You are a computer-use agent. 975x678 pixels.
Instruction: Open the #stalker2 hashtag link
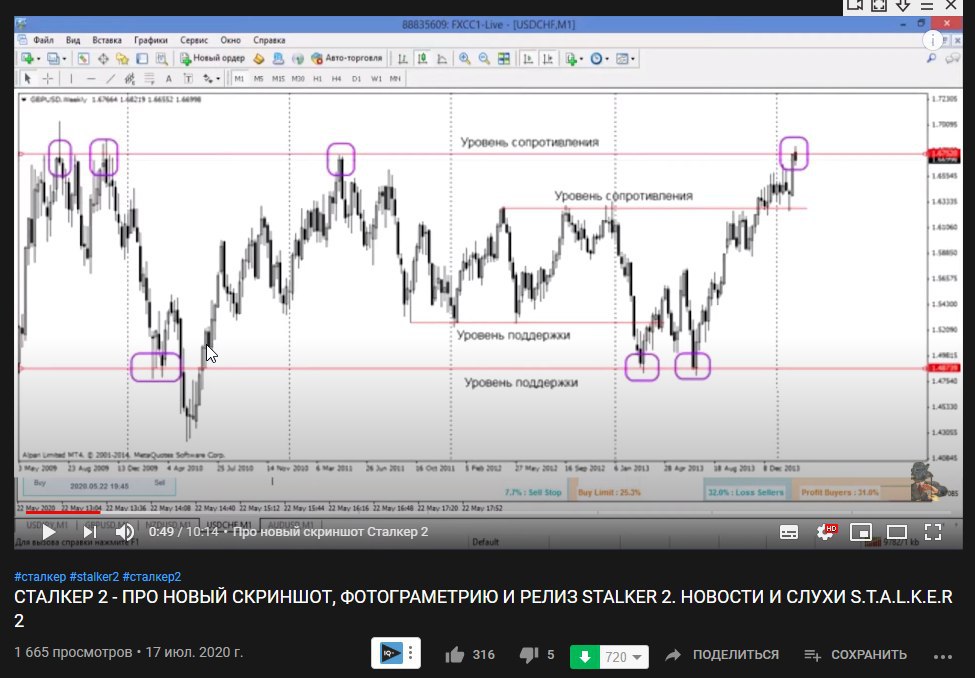[94, 577]
